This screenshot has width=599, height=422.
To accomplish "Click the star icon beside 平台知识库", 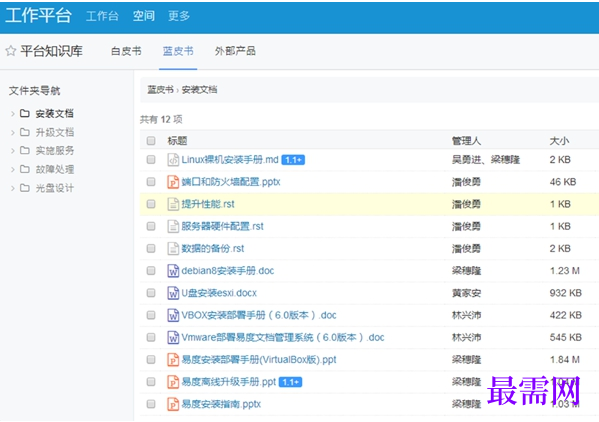I will [11, 51].
